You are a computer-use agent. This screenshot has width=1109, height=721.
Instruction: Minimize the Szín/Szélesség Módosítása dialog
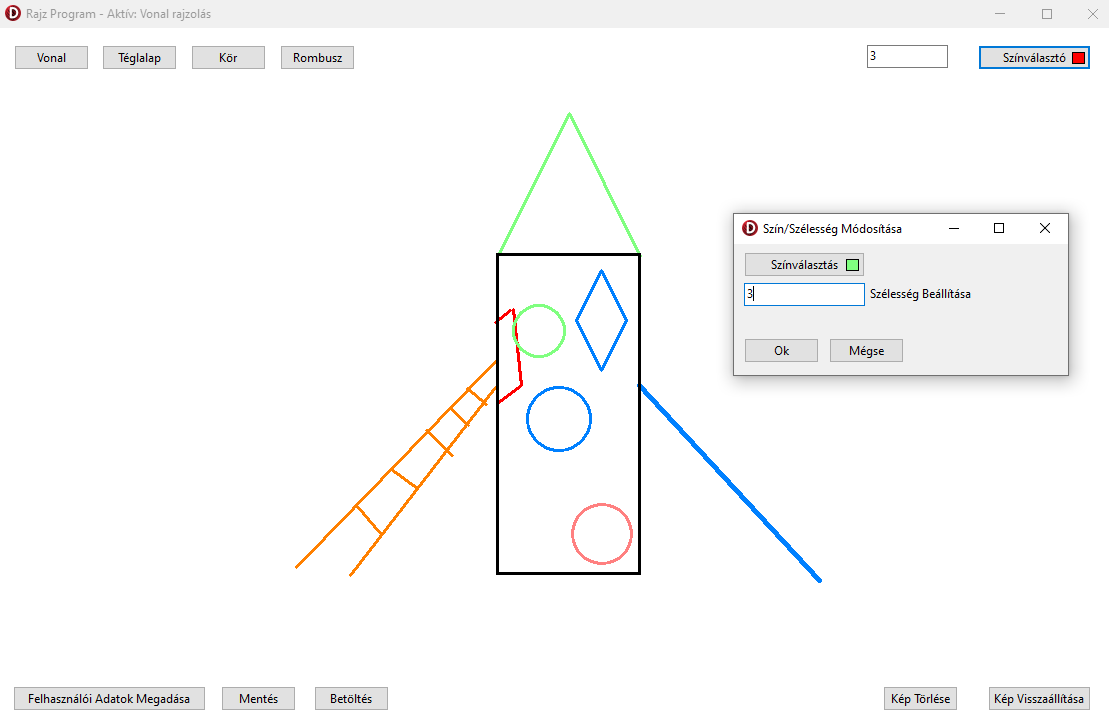pos(953,229)
